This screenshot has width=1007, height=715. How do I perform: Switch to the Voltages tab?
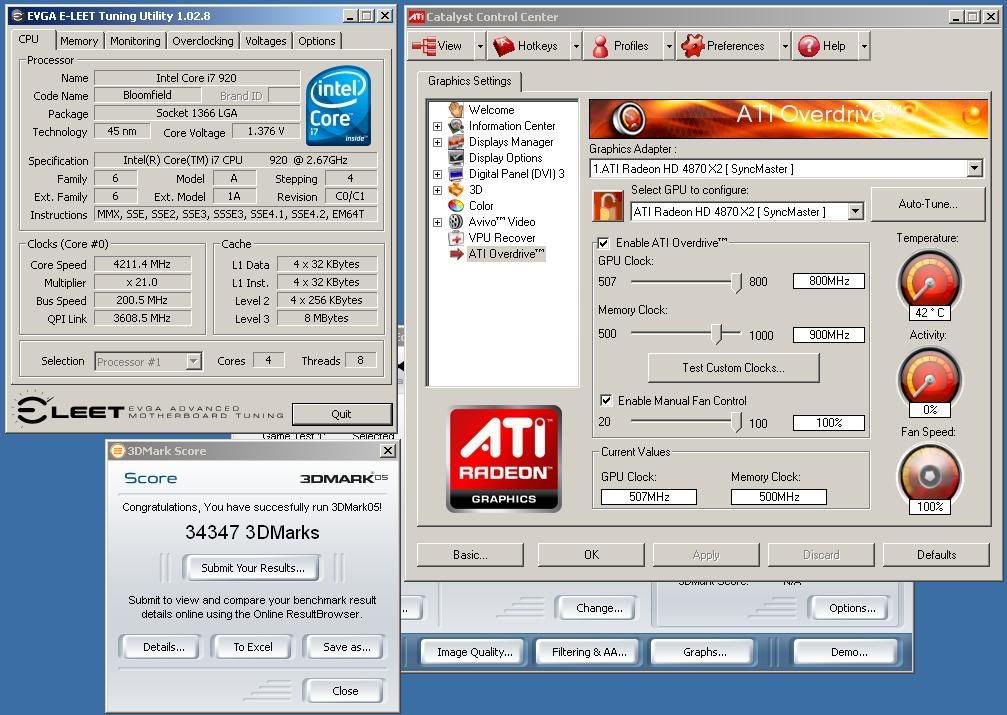[x=266, y=41]
